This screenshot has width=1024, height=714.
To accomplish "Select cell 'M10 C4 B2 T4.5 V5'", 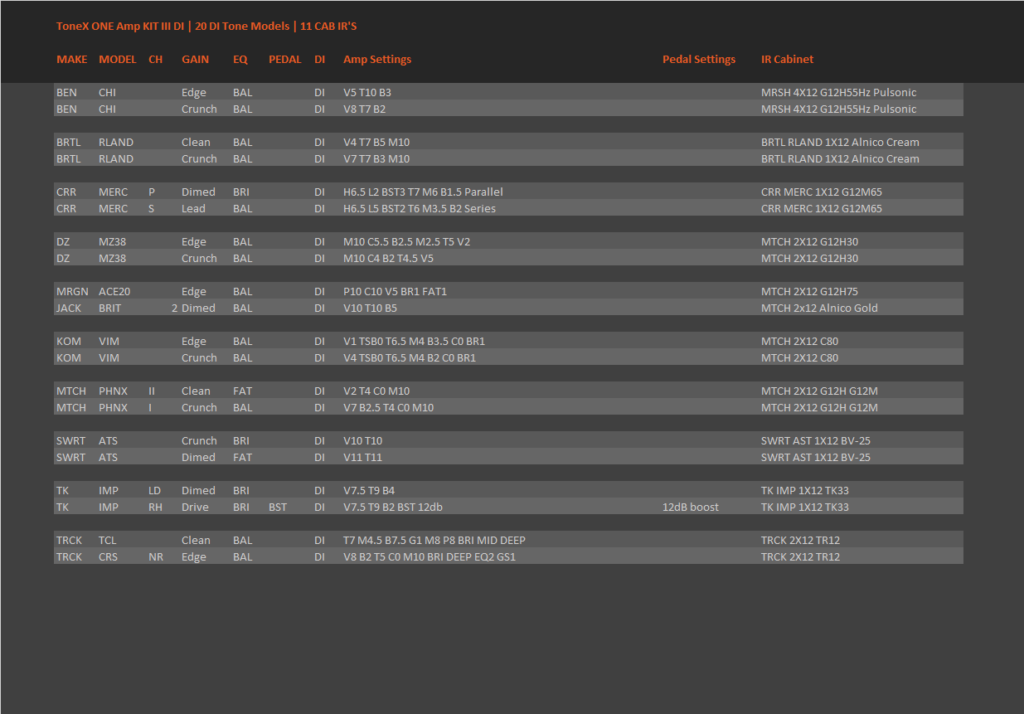I will coord(389,259).
